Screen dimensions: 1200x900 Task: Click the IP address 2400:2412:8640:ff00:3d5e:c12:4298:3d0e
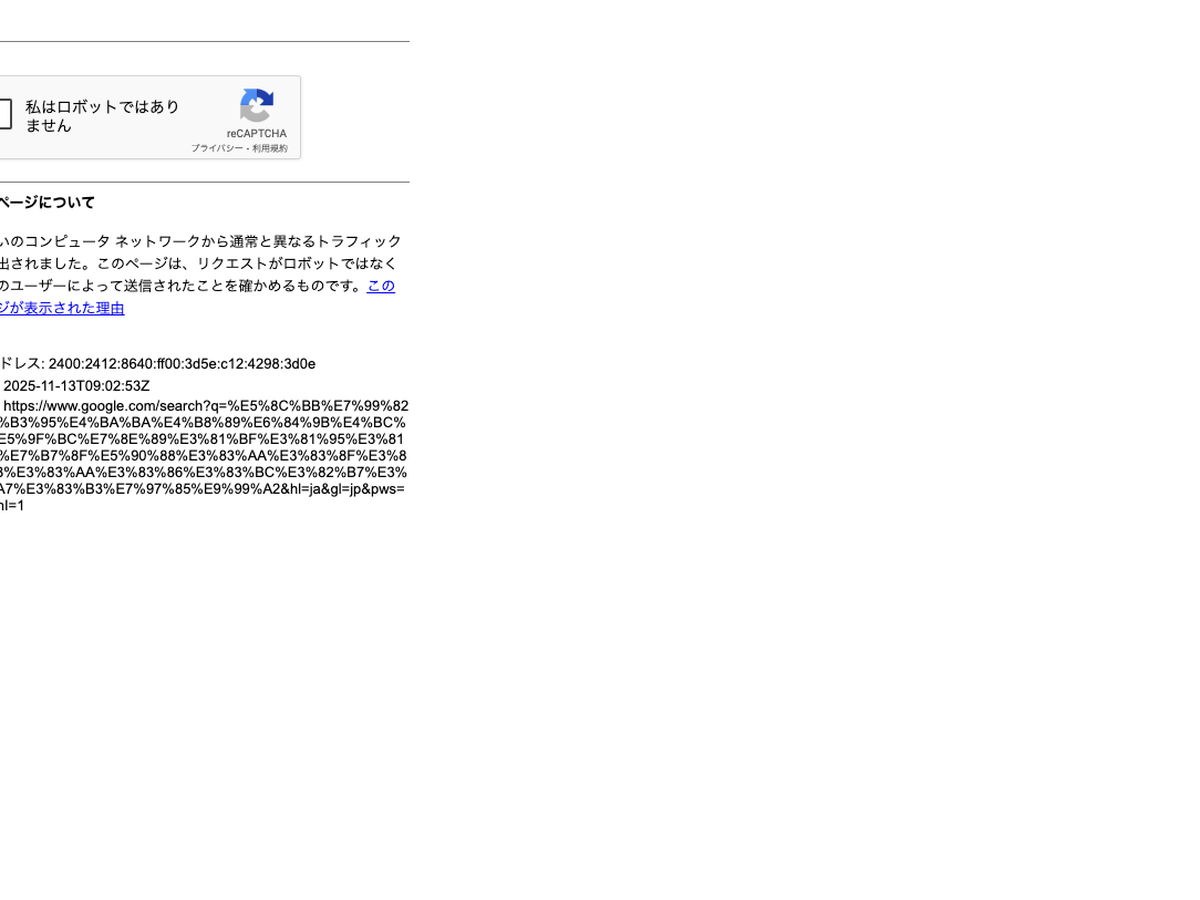[182, 364]
